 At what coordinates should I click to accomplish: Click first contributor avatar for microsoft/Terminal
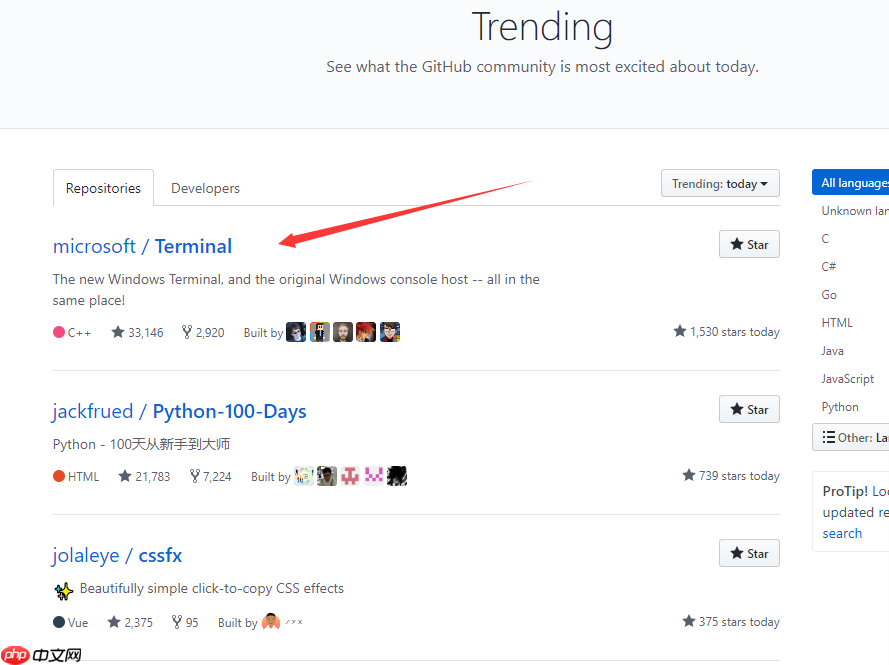[x=296, y=332]
